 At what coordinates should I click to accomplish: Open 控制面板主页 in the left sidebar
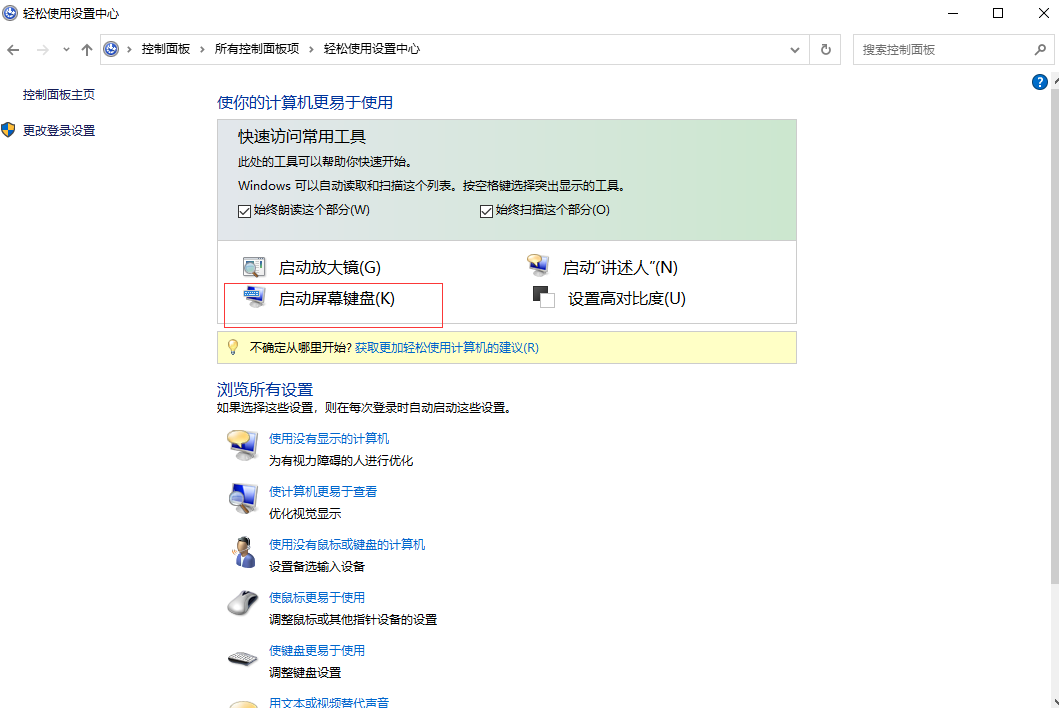[x=59, y=94]
